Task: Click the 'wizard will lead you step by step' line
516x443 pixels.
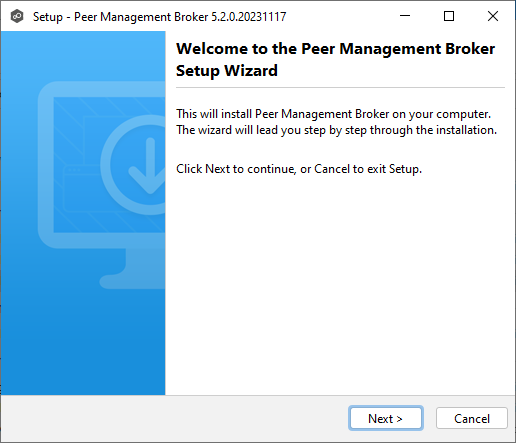Action: [x=336, y=130]
